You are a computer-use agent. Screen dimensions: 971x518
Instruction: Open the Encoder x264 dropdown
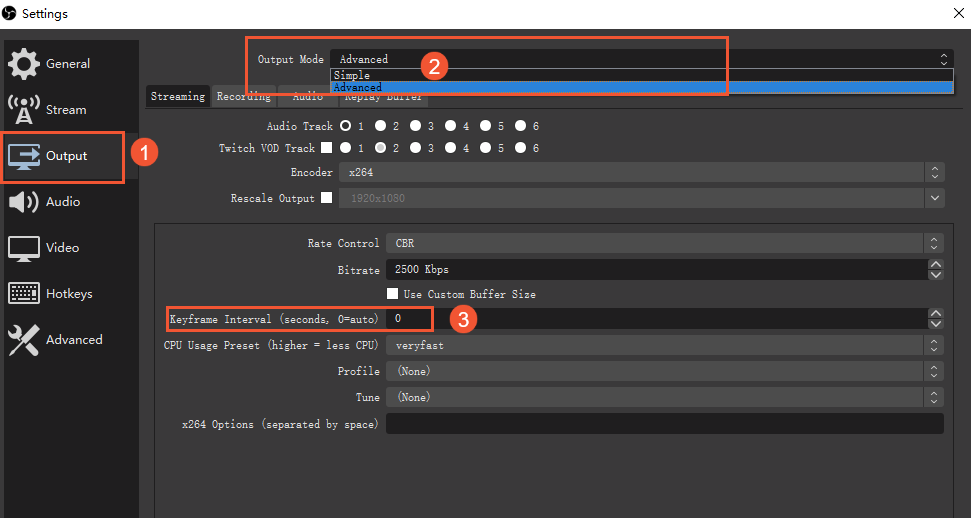(642, 172)
